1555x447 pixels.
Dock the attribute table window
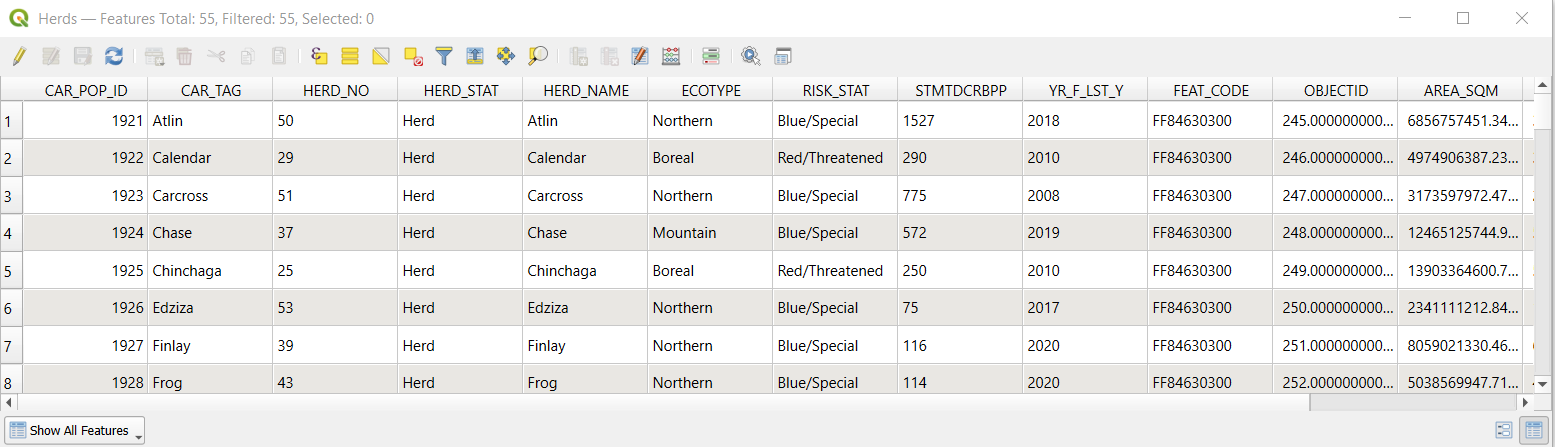coord(782,56)
